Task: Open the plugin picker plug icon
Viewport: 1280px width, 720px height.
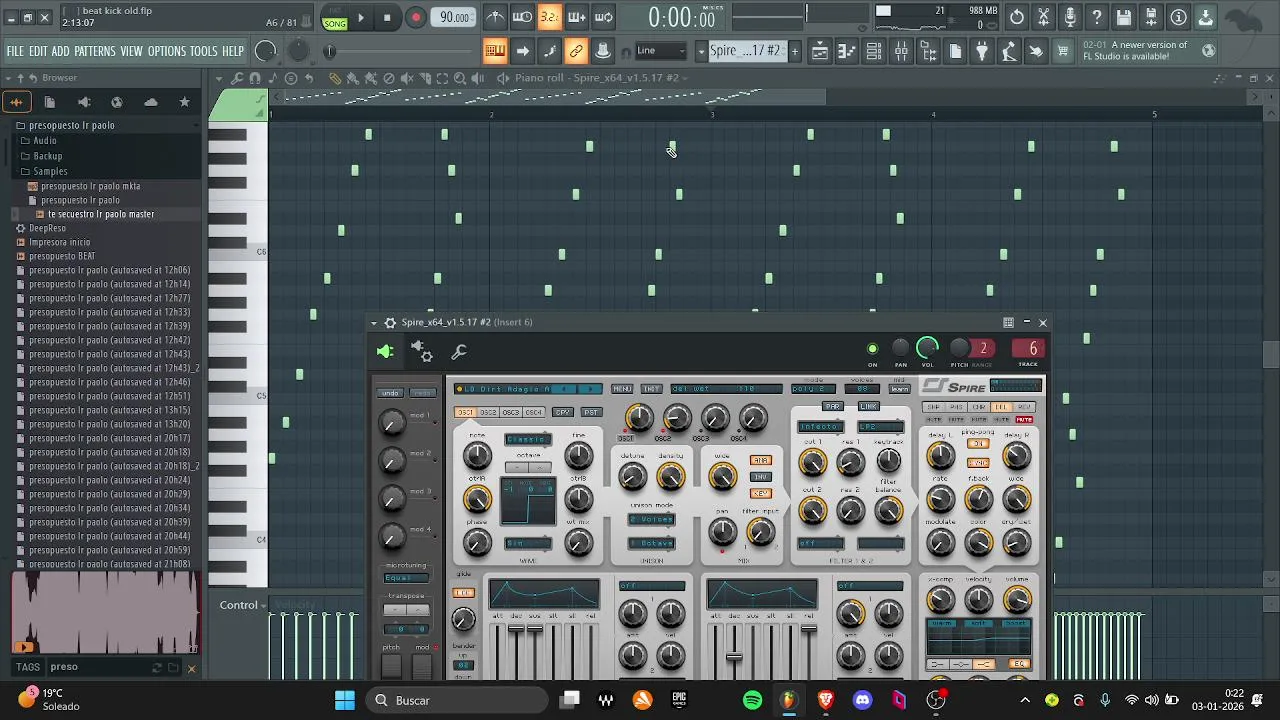Action: [982, 51]
